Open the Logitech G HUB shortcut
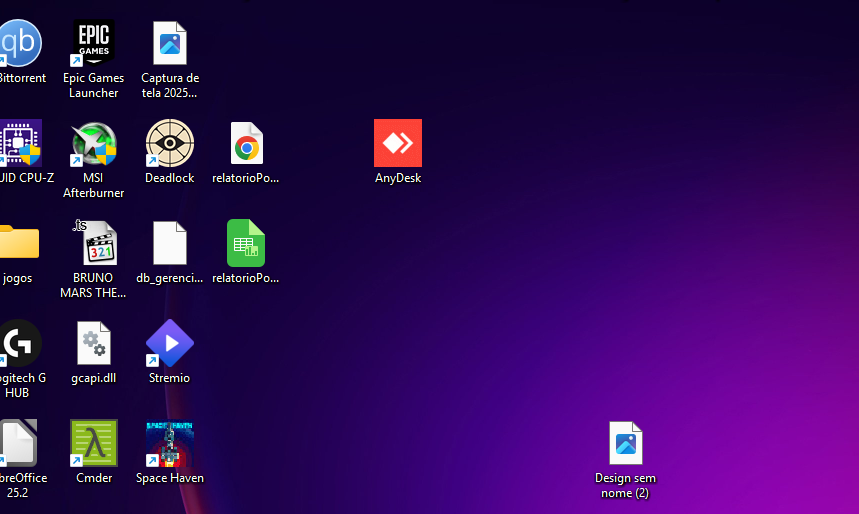Image resolution: width=859 pixels, height=514 pixels. pos(19,344)
